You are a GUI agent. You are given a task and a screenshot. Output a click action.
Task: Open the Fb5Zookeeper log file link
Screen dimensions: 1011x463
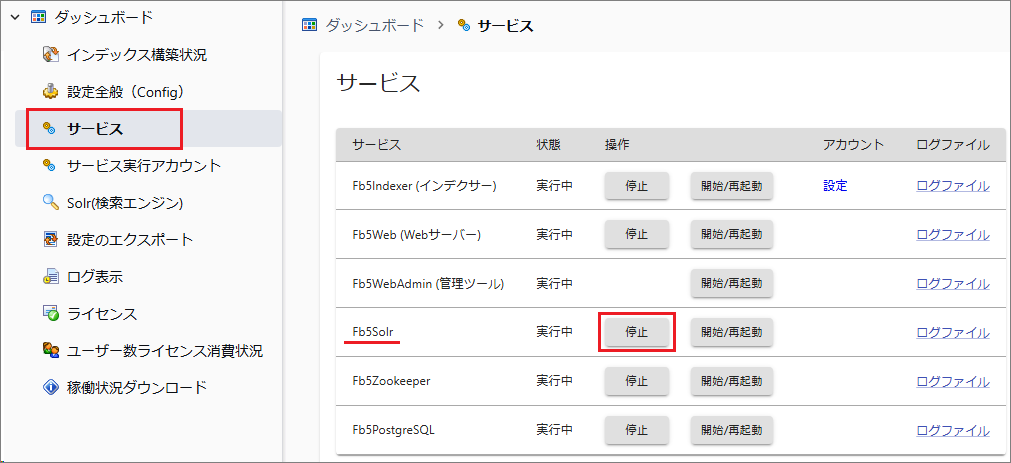coord(952,381)
